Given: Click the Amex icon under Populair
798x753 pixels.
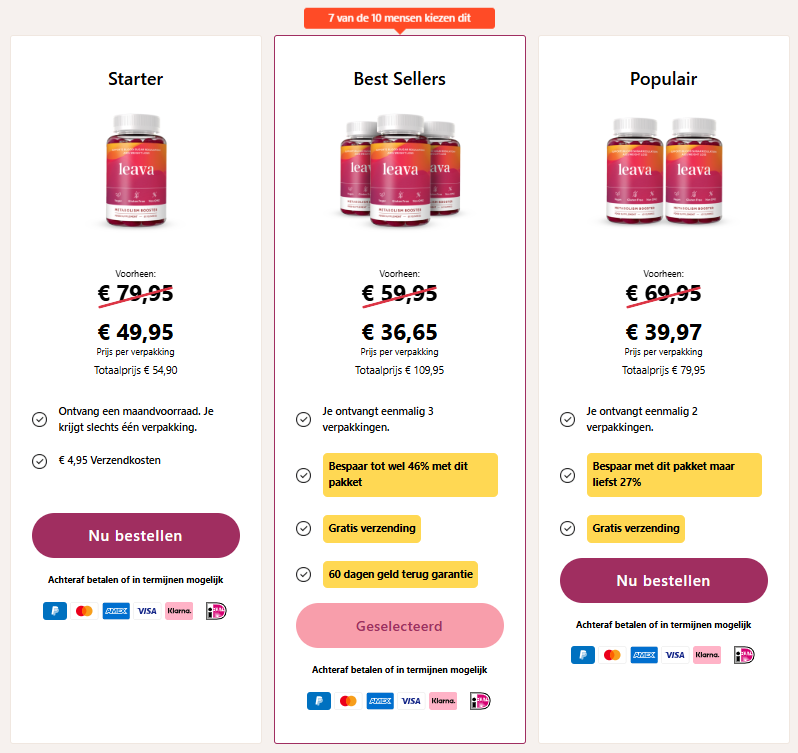Looking at the screenshot, I should [645, 655].
